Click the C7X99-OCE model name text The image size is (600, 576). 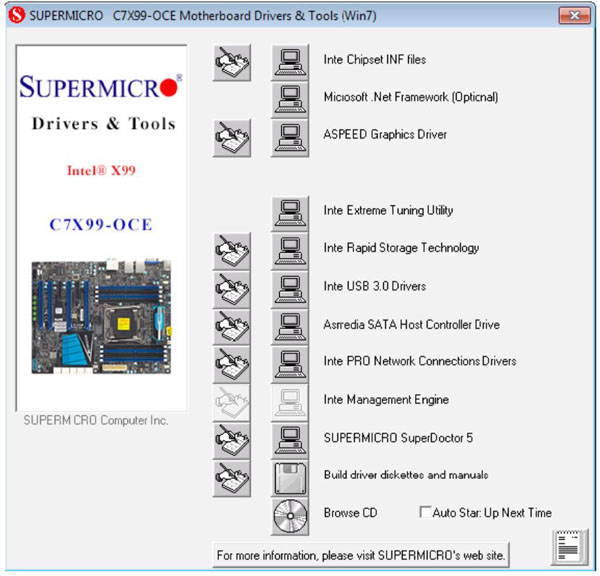coord(101,224)
